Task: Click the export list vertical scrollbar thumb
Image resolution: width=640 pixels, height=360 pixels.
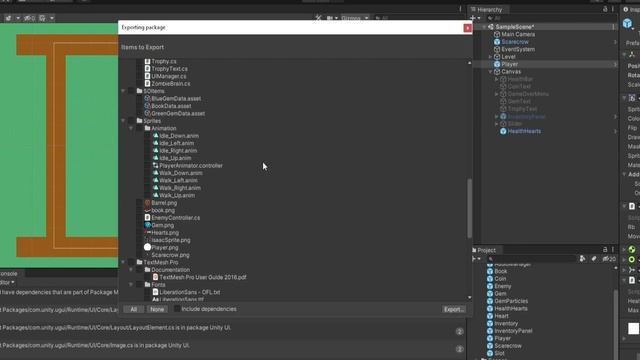Action: click(x=469, y=208)
